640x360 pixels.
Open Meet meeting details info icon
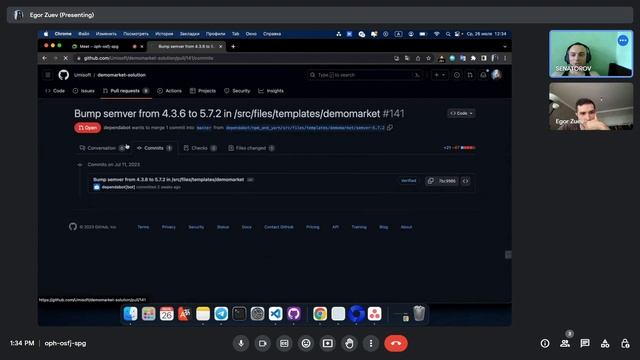click(545, 343)
